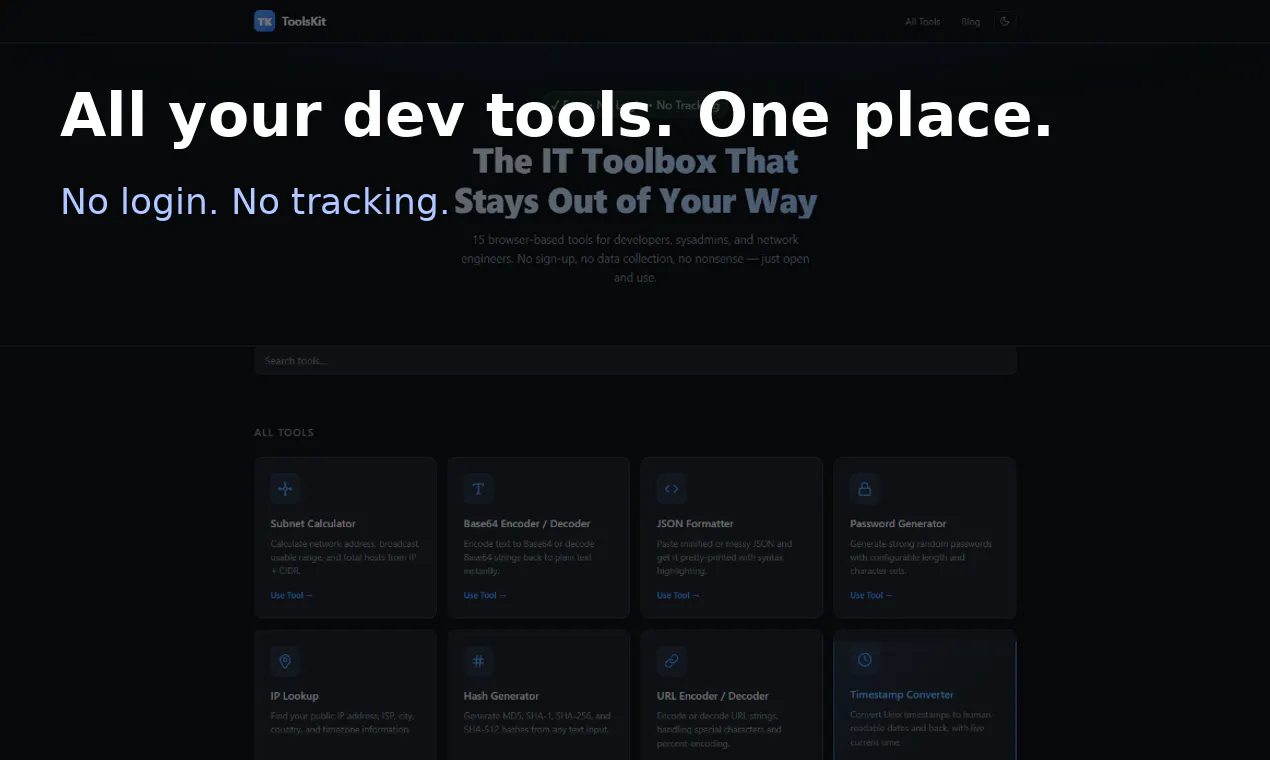This screenshot has height=760, width=1270.
Task: Open Use Tool link under Base64 Encoder
Action: pyautogui.click(x=484, y=596)
